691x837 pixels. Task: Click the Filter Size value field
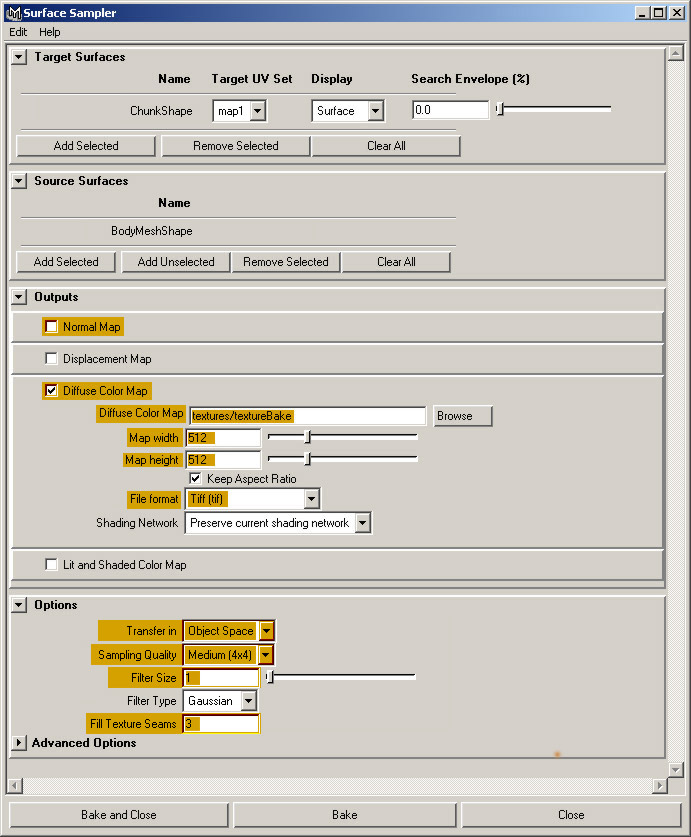coord(221,678)
